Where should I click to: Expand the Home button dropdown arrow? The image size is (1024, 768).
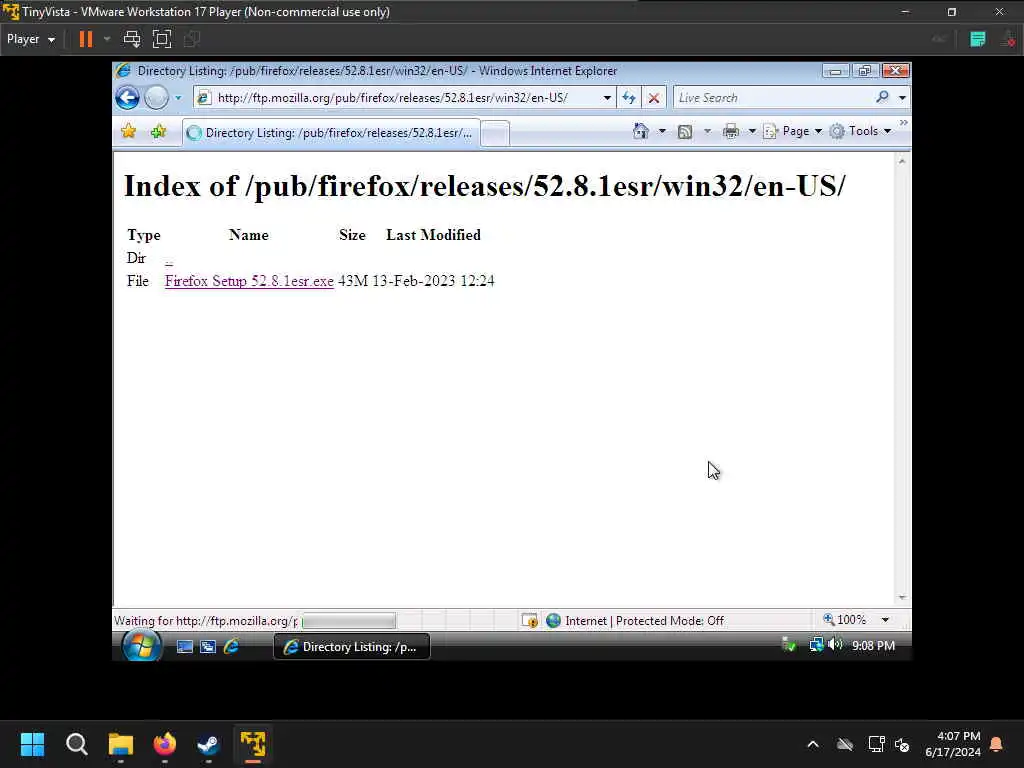(662, 131)
